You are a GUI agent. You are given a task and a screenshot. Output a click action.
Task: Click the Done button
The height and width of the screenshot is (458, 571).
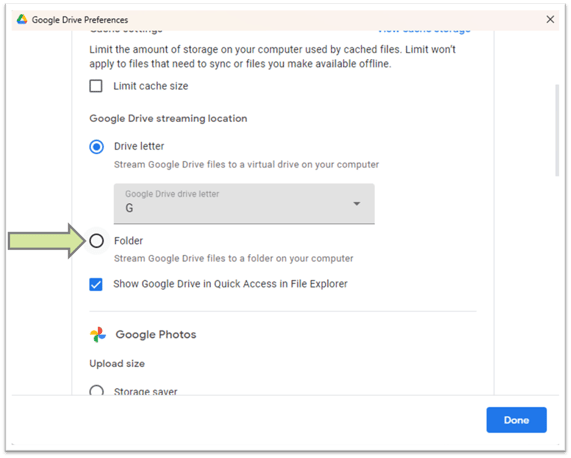coord(516,420)
